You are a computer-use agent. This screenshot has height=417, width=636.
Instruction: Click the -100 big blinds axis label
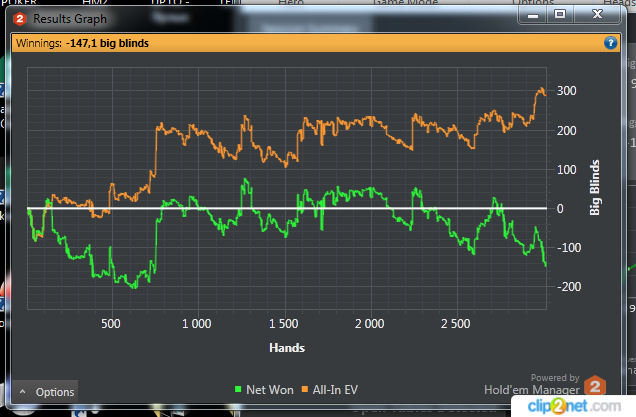click(x=569, y=247)
